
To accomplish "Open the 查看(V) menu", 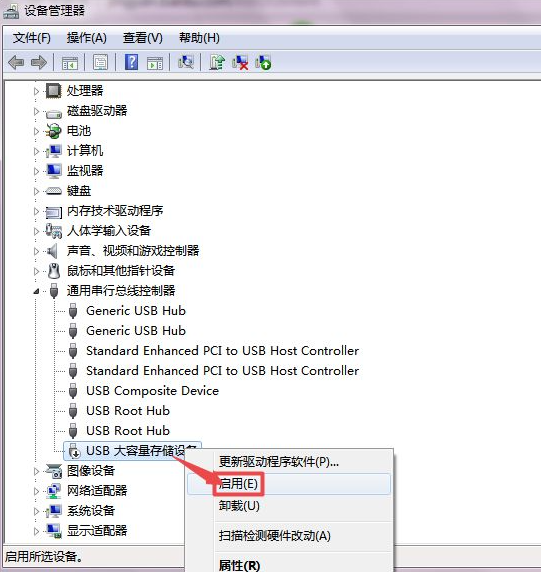I will point(143,38).
